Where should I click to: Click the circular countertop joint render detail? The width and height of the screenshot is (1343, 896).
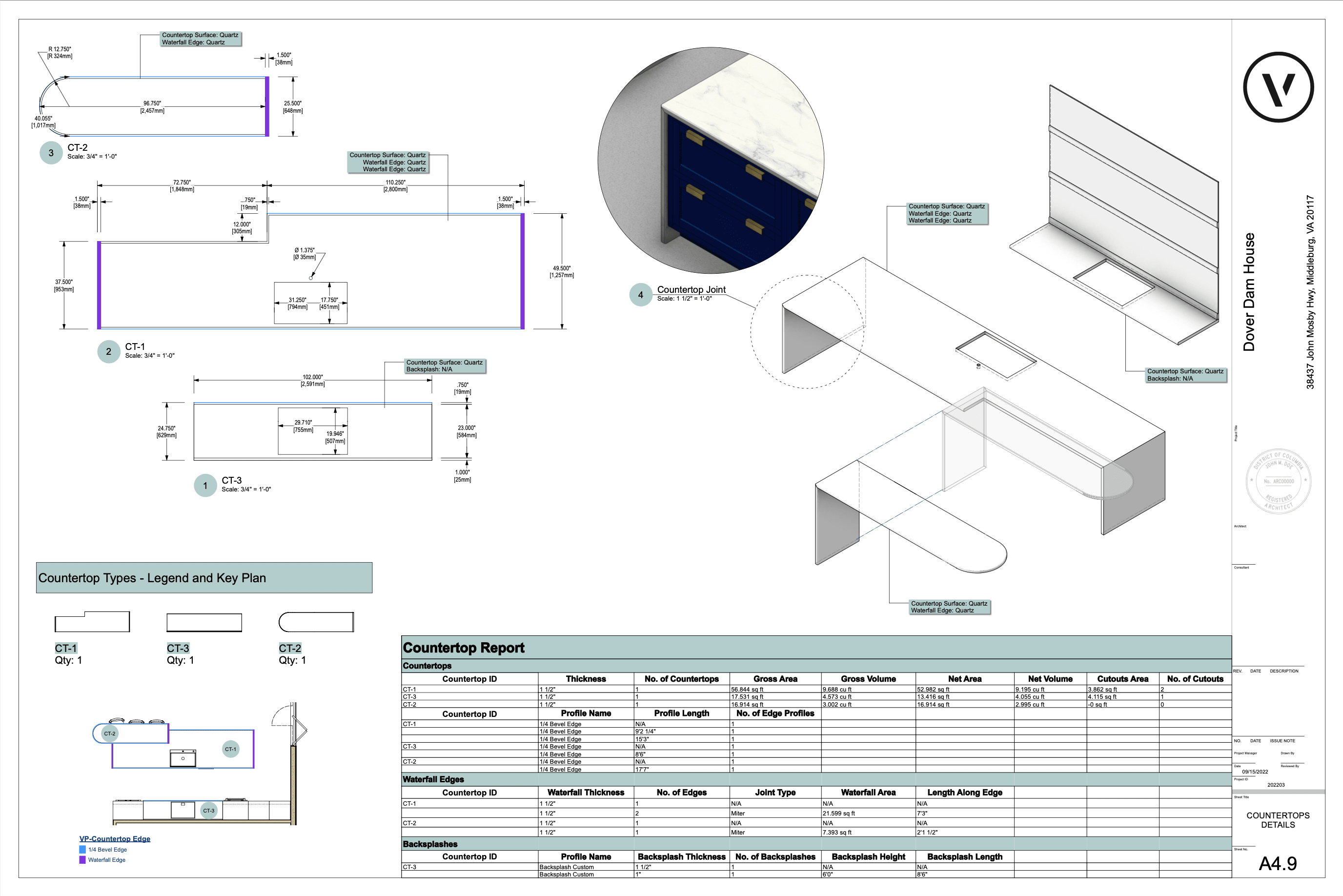click(711, 160)
